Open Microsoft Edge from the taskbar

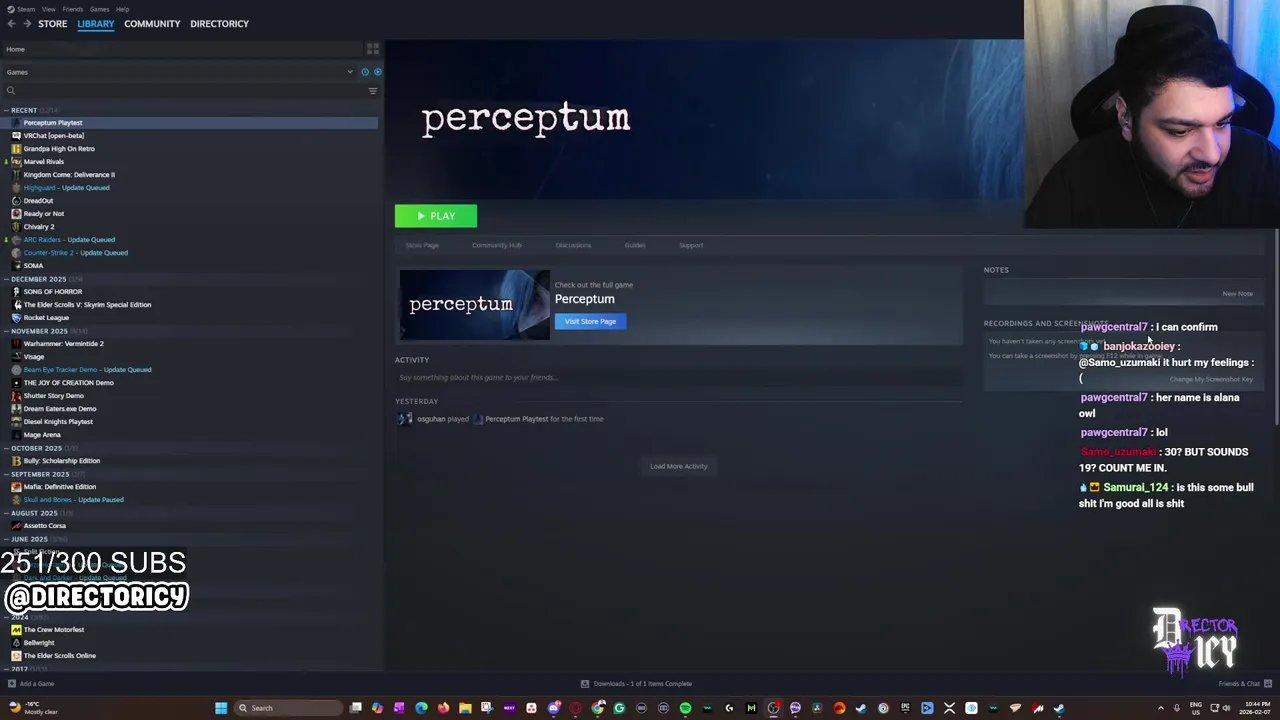point(421,708)
